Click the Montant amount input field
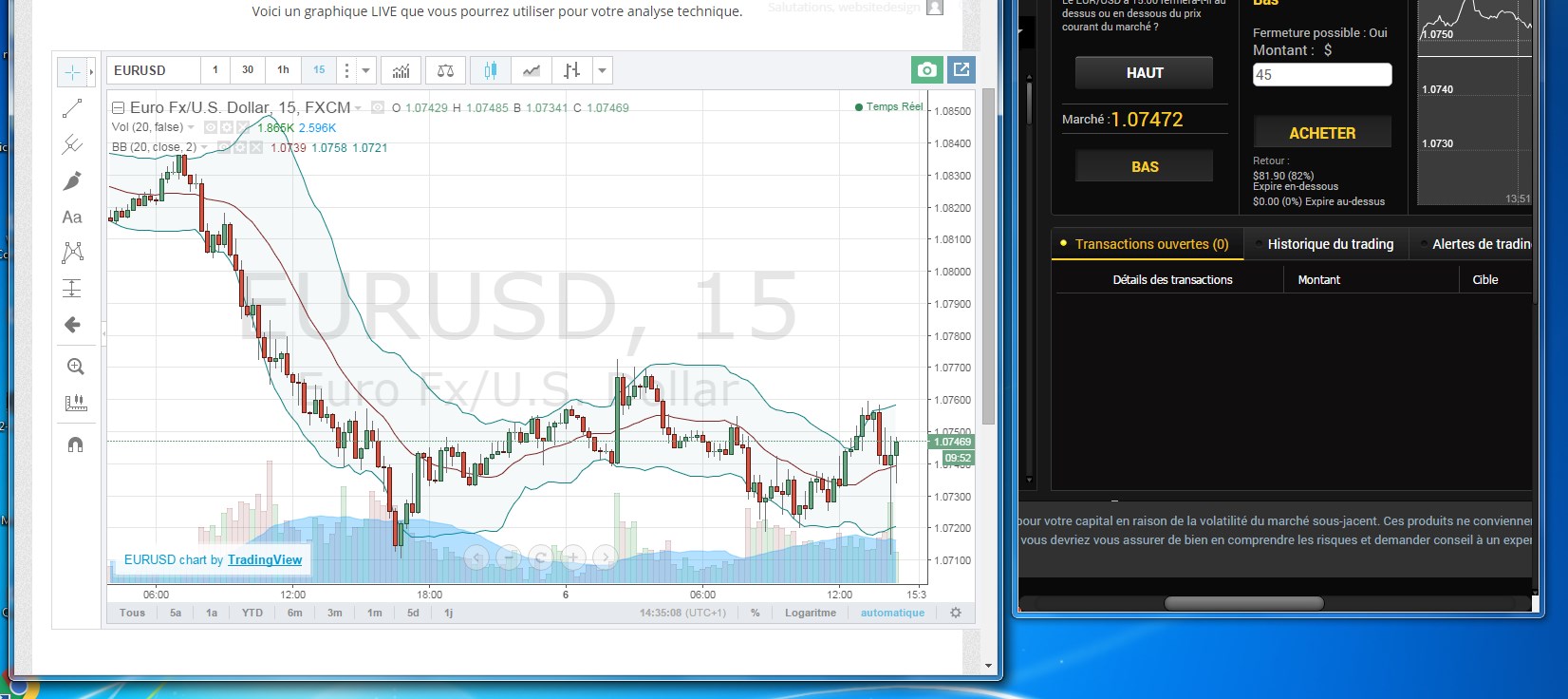Viewport: 1568px width, 699px height. 1322,75
